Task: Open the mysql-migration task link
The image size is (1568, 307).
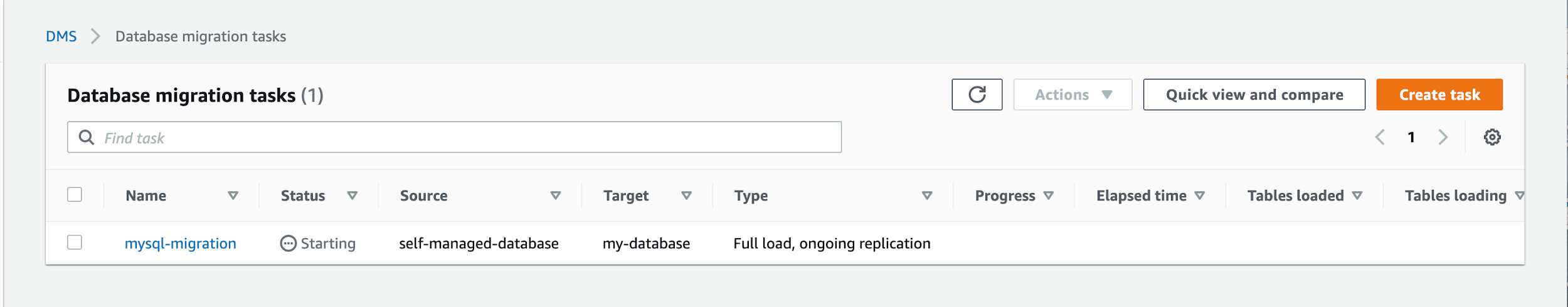Action: (180, 243)
